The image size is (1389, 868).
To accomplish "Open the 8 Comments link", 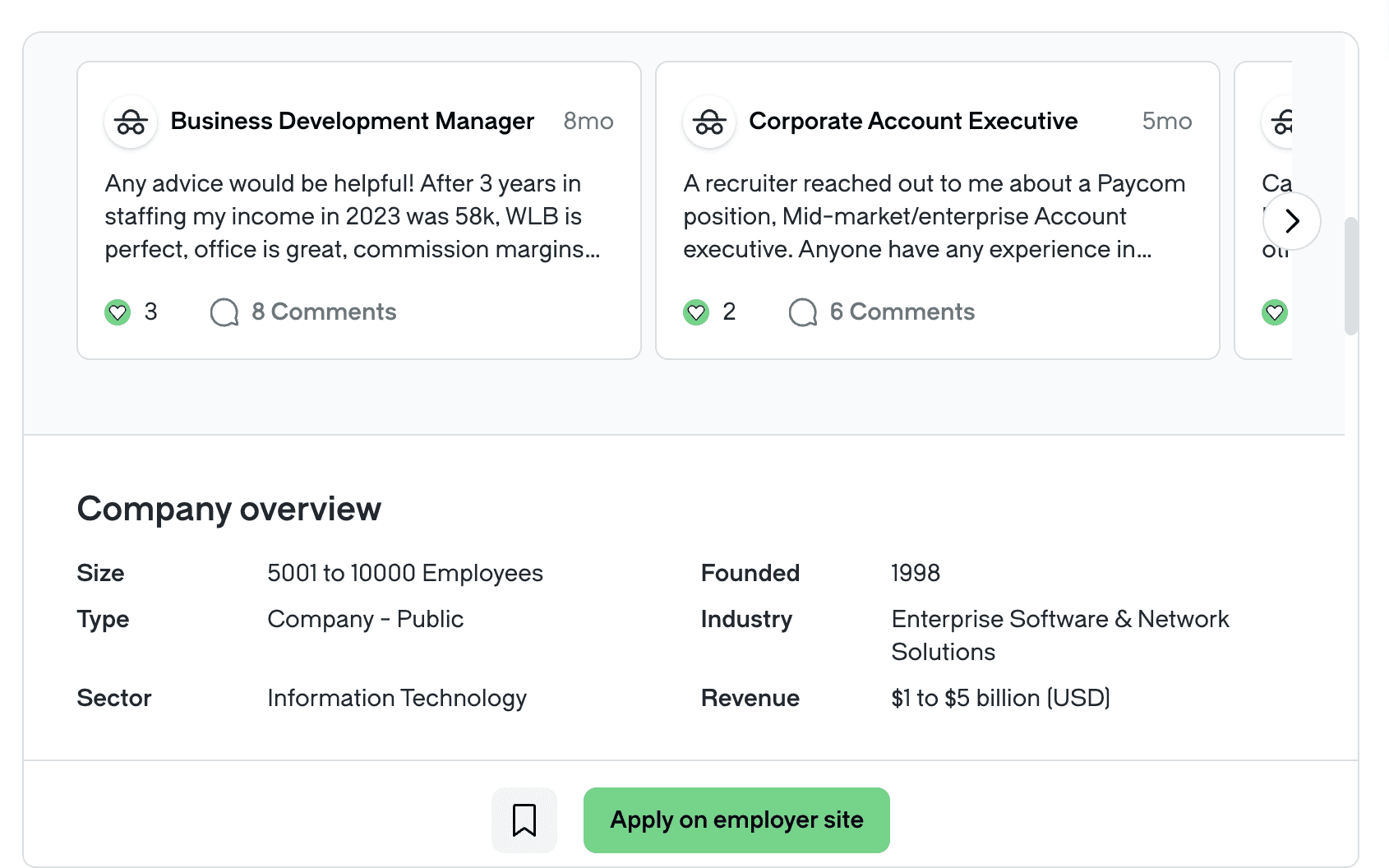I will click(x=324, y=312).
